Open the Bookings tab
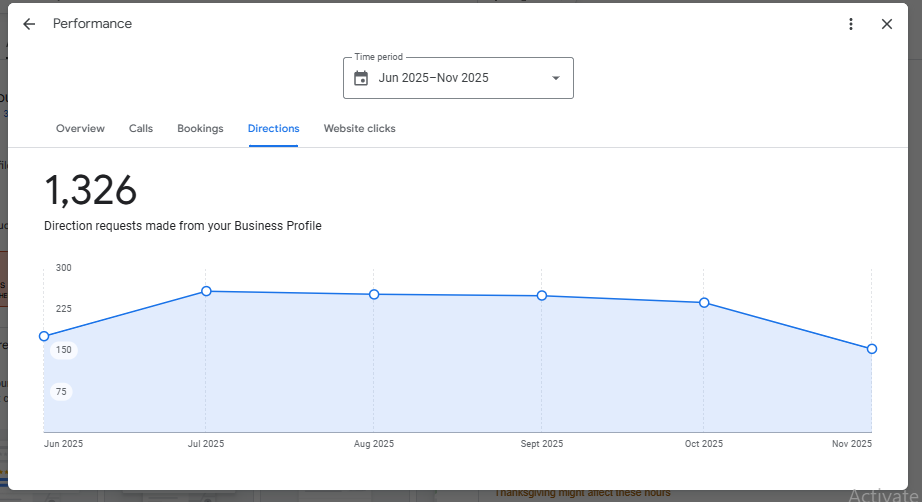 pos(200,128)
